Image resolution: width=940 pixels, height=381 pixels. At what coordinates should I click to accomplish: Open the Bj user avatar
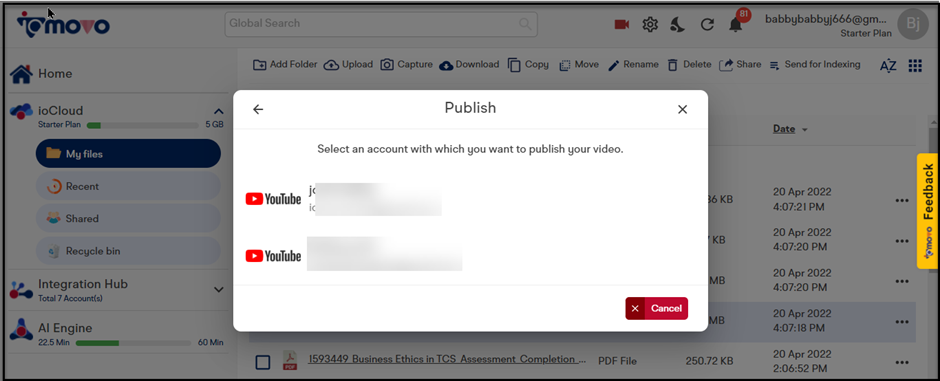(913, 25)
